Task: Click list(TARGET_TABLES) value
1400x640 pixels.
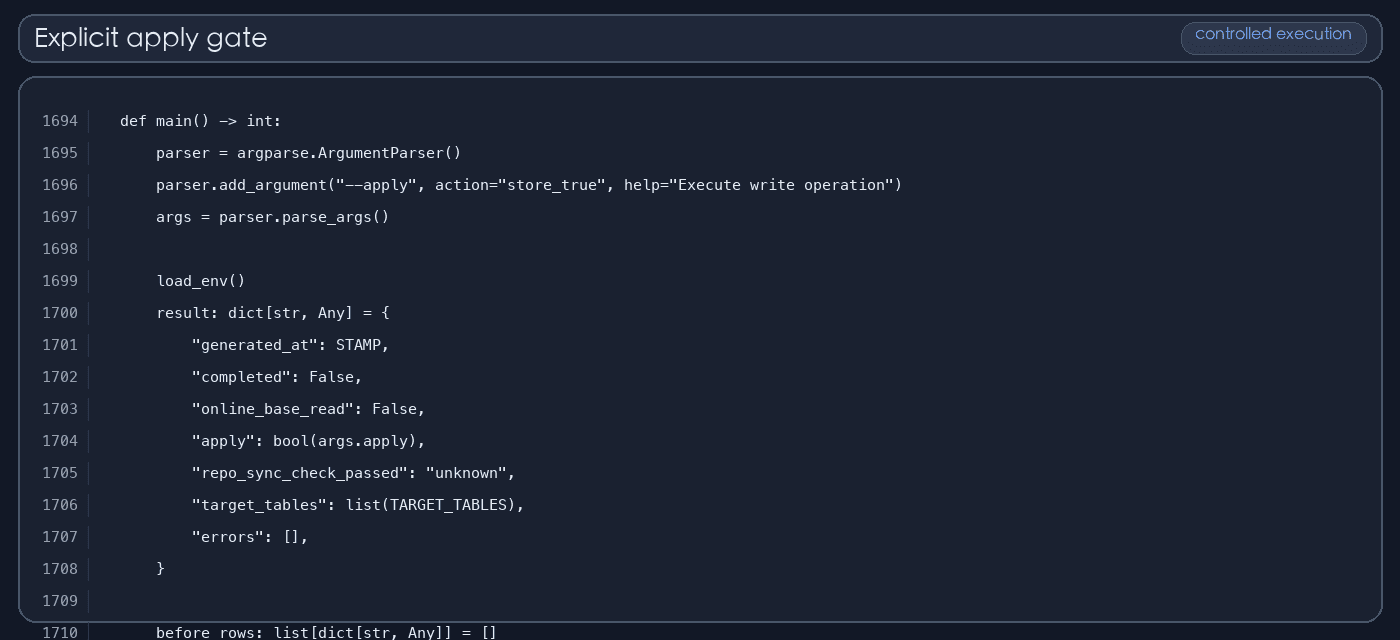Action: pos(430,505)
